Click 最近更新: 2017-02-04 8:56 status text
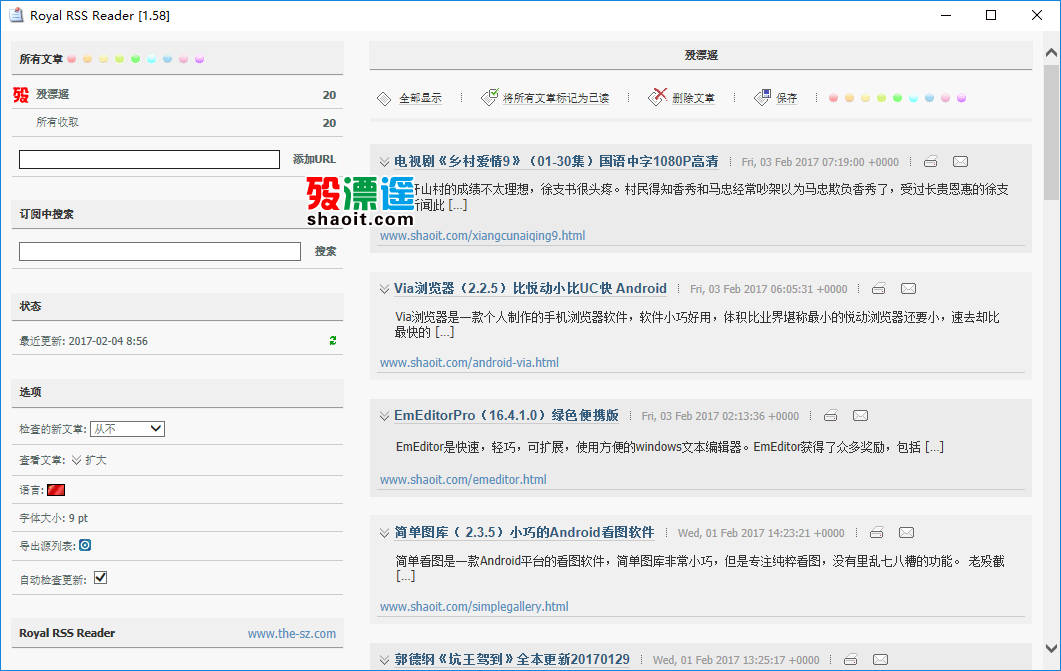The image size is (1061, 671). [x=83, y=341]
